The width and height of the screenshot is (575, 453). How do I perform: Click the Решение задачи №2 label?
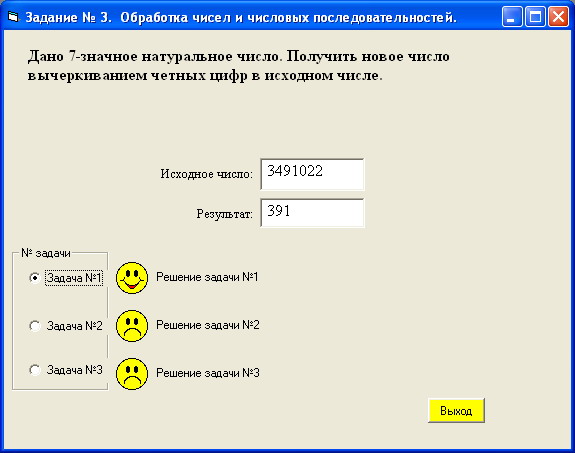point(208,325)
